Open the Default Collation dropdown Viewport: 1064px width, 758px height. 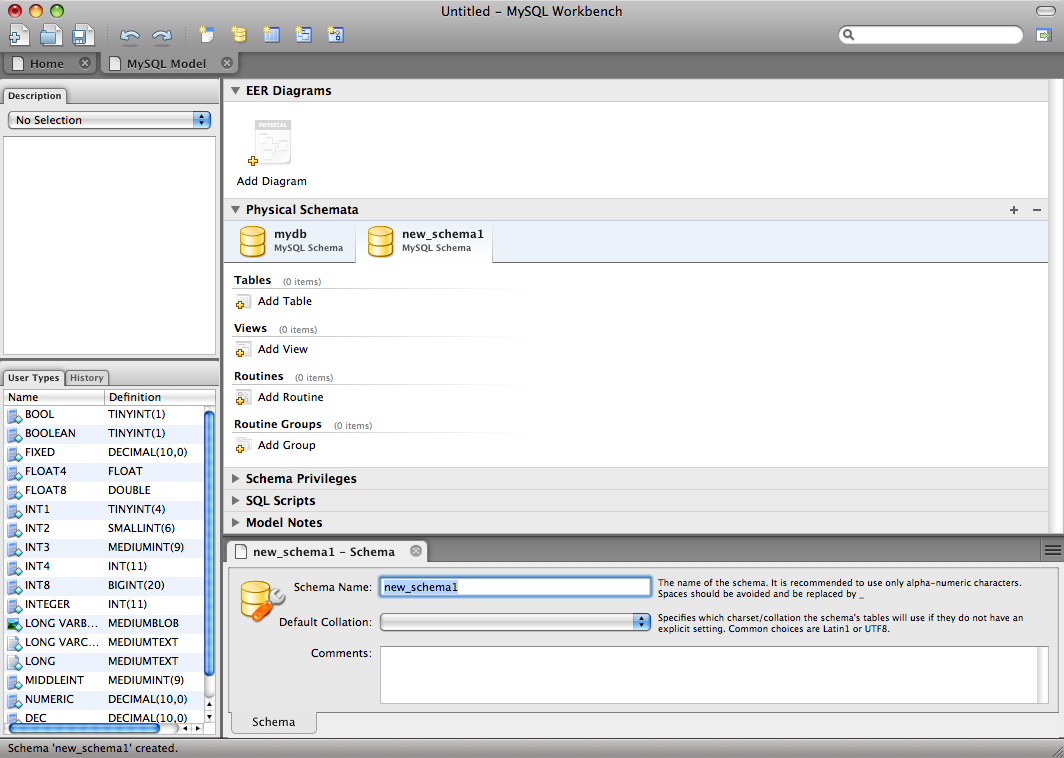[x=515, y=622]
